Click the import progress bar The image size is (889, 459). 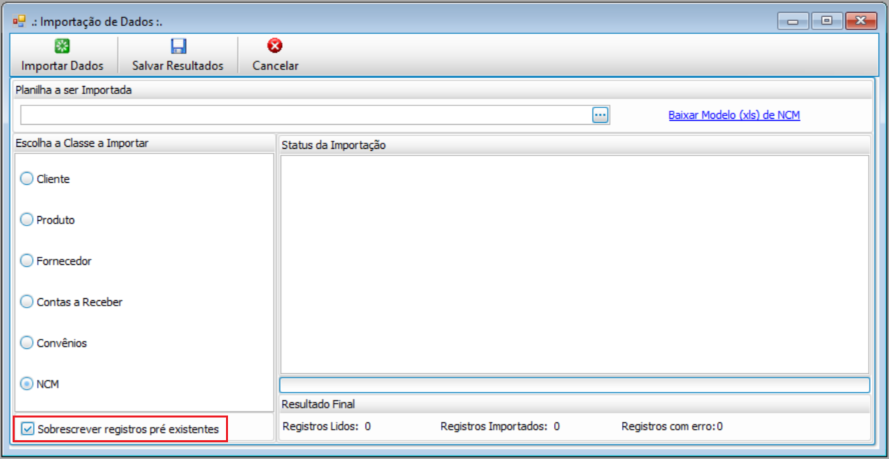[x=574, y=385]
